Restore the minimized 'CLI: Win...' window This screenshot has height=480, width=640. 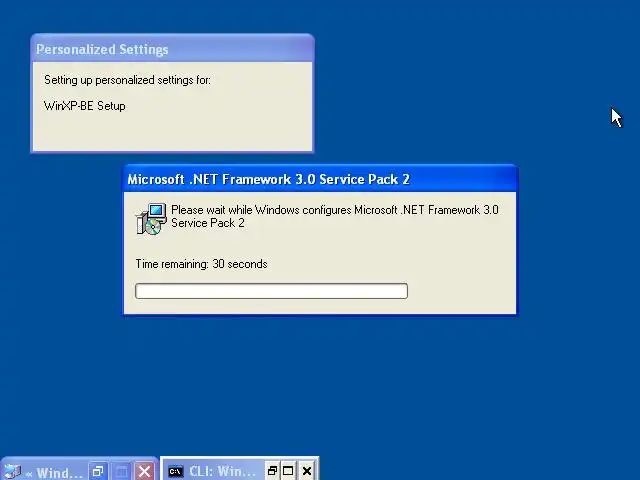coord(272,471)
